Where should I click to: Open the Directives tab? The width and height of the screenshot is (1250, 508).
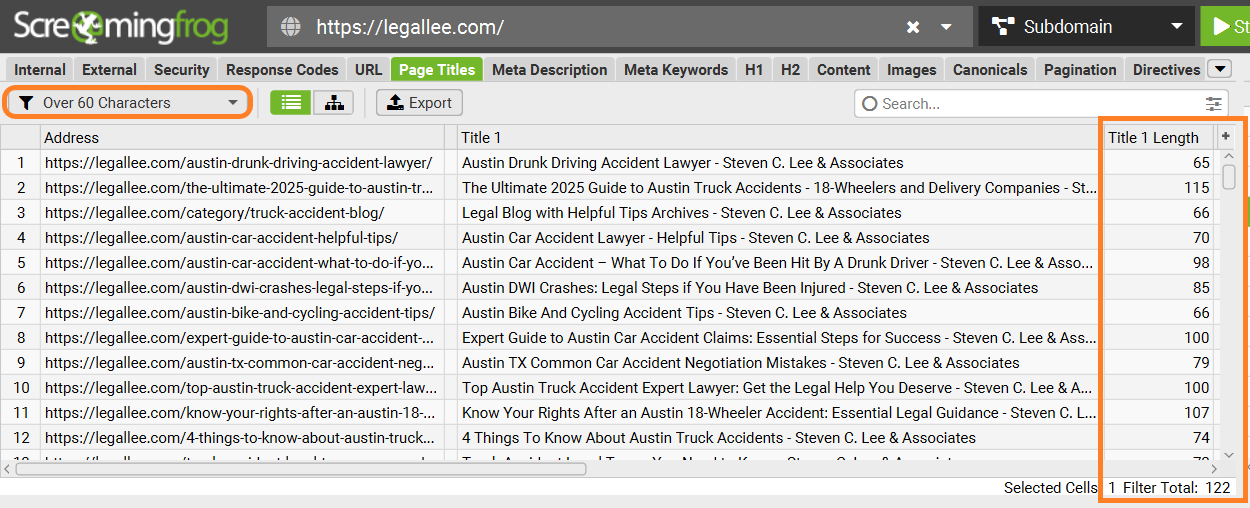(1166, 69)
